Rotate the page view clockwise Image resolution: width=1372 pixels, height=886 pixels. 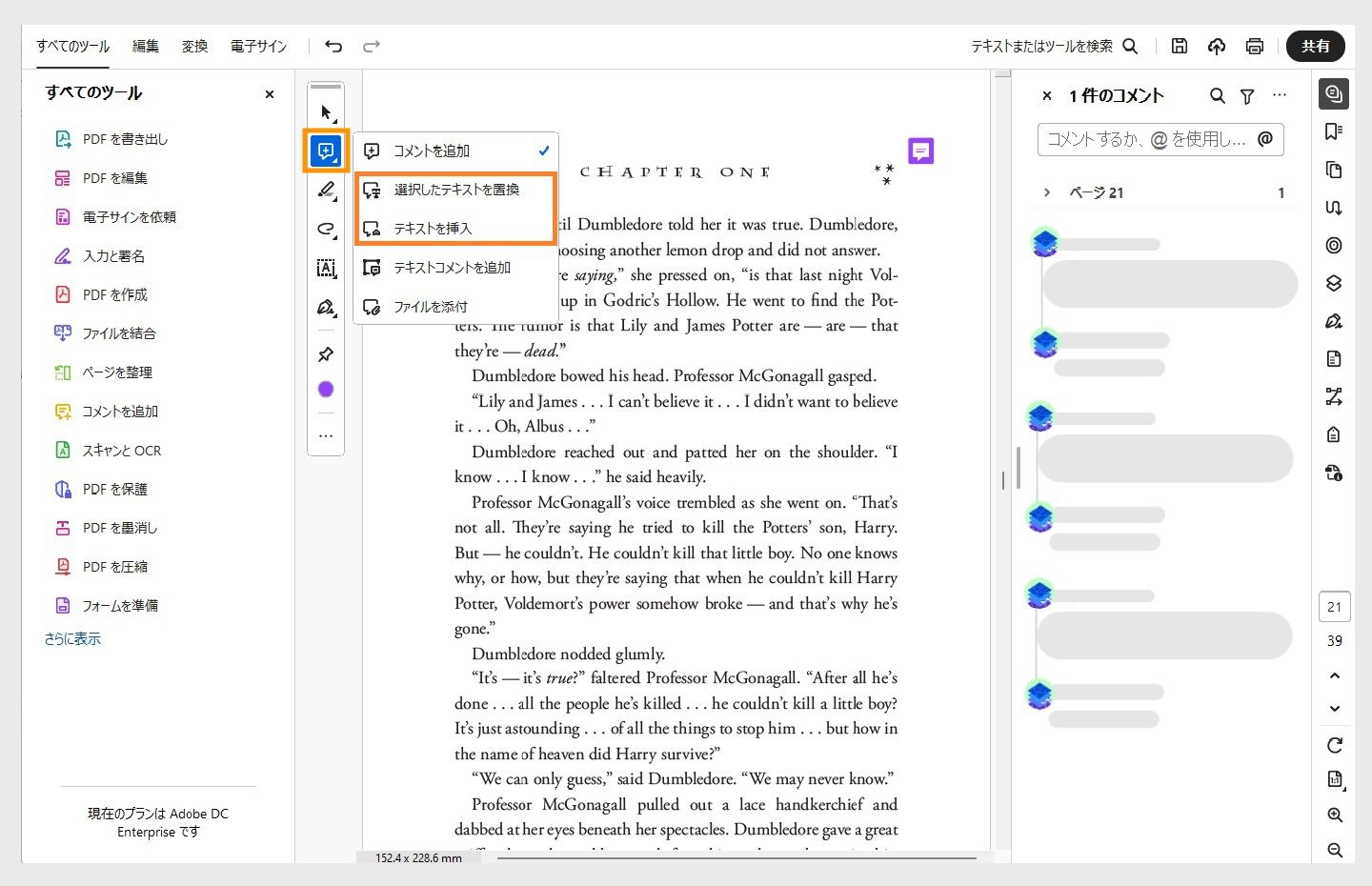tap(1334, 745)
